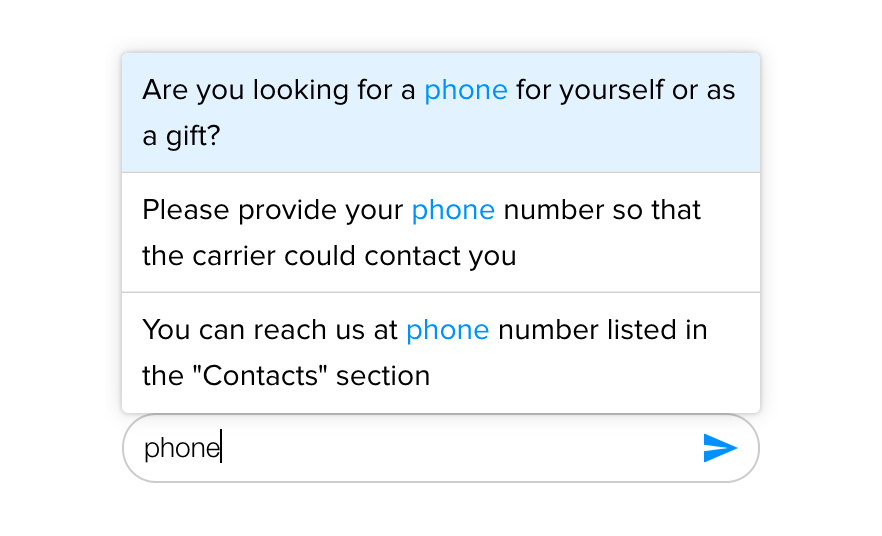Click blue 'phone' word in second suggestion
Screen dimensions: 882x536
(x=453, y=210)
